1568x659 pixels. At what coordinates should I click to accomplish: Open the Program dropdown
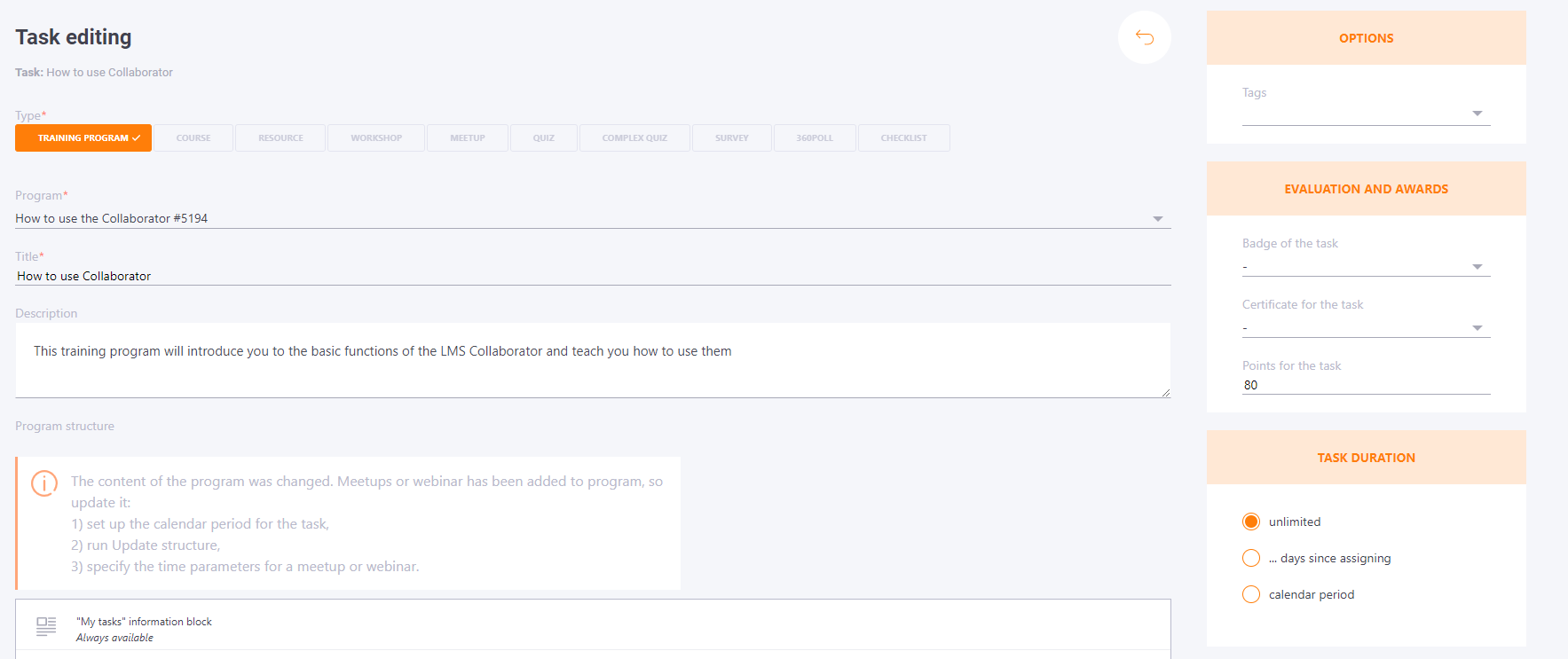click(593, 218)
